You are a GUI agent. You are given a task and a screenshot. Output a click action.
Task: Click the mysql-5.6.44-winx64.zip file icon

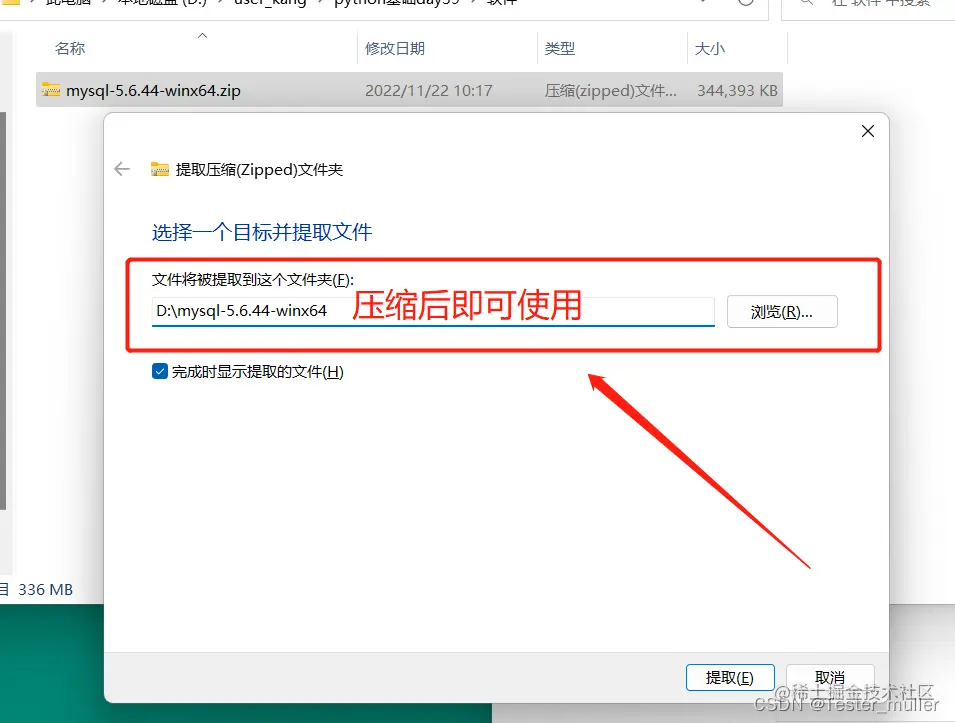pos(52,90)
